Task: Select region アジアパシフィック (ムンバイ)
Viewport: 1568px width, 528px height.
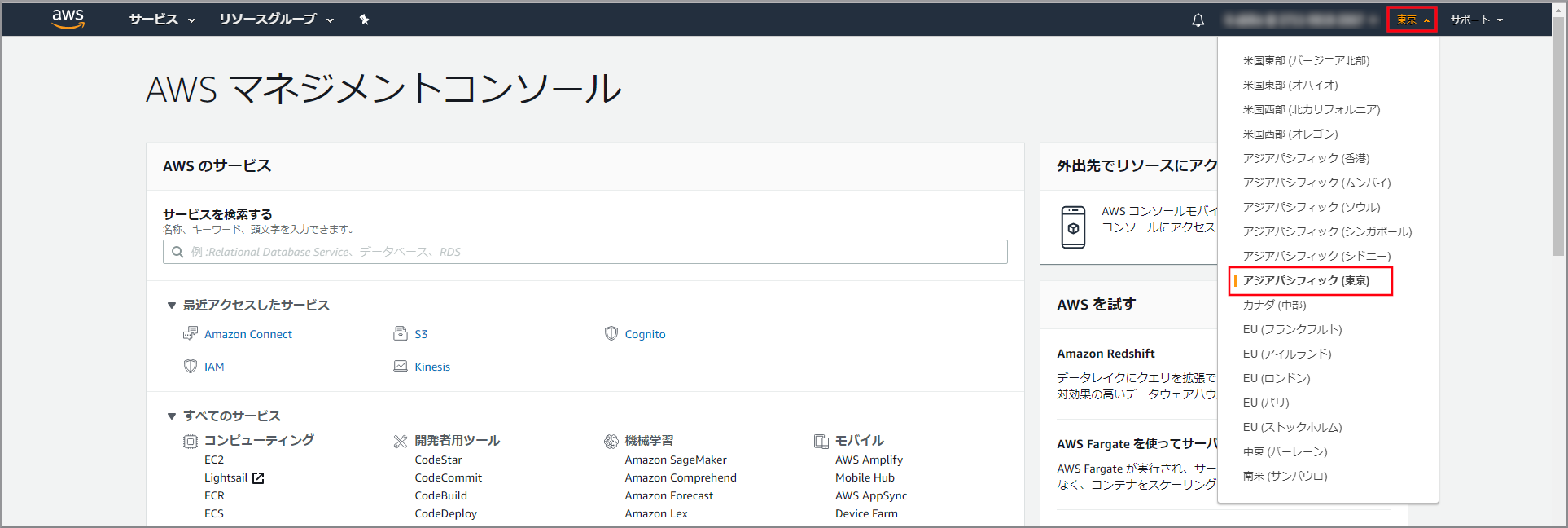Action: (x=1316, y=183)
